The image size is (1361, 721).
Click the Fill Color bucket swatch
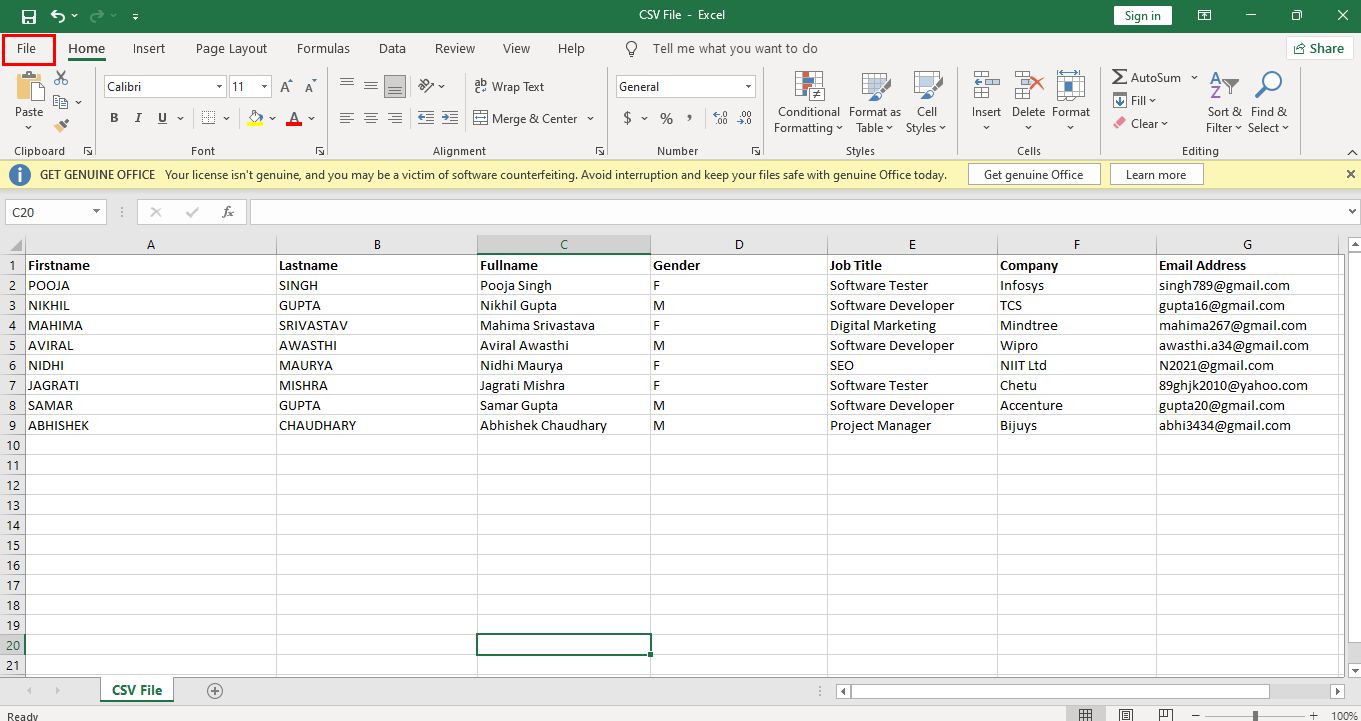[255, 118]
